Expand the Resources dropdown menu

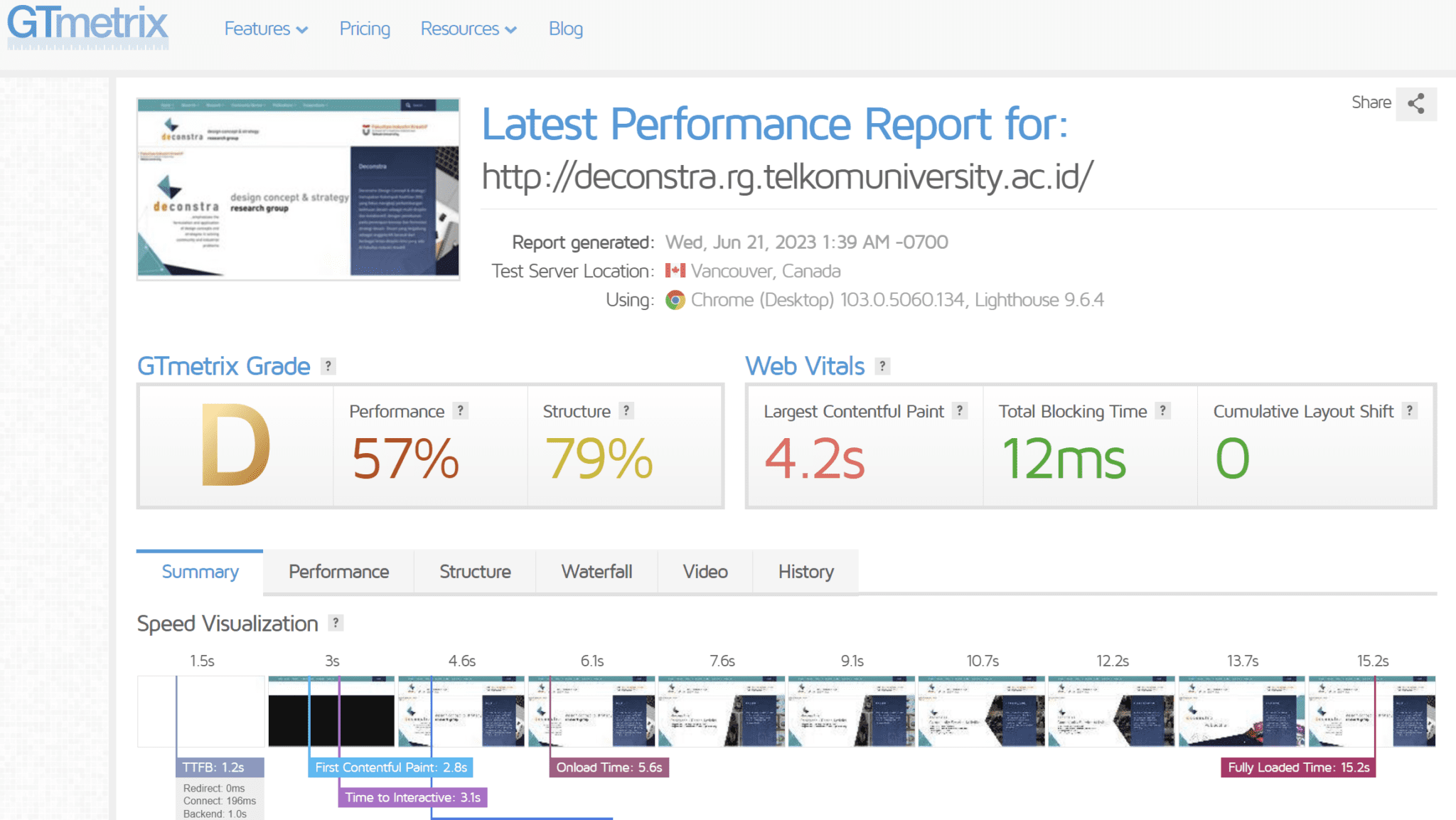[469, 29]
